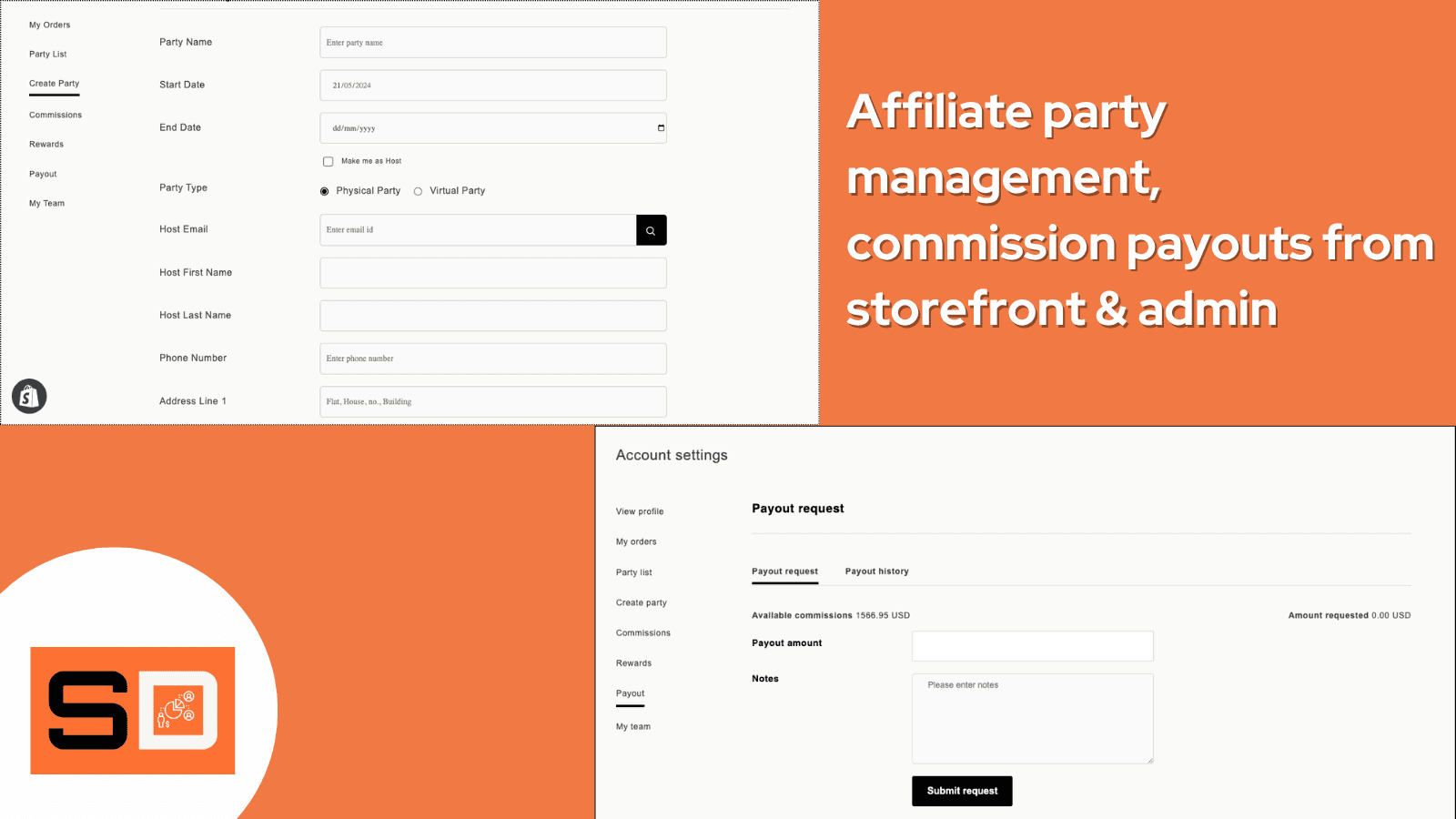
Task: Click the SD app logo
Action: (133, 711)
